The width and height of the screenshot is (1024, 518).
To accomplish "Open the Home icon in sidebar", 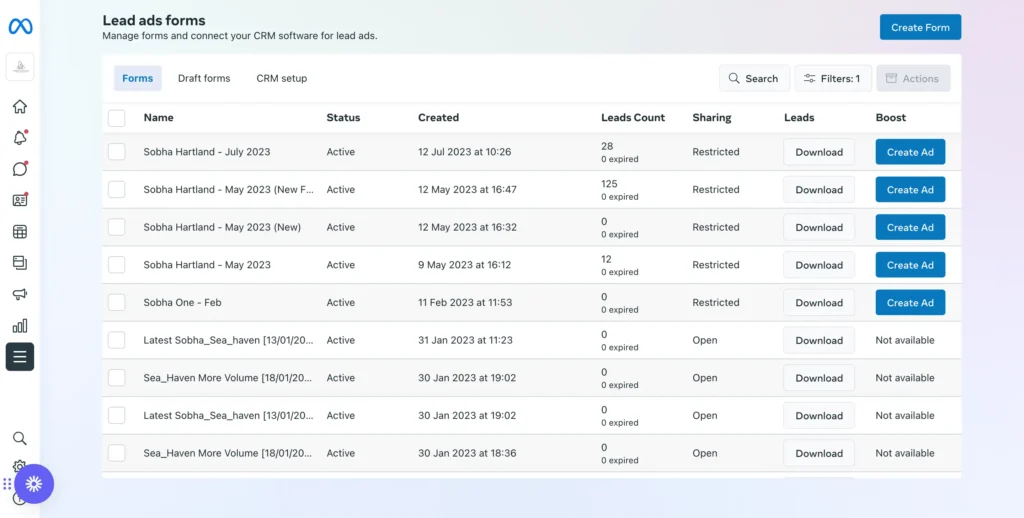I will pos(20,107).
